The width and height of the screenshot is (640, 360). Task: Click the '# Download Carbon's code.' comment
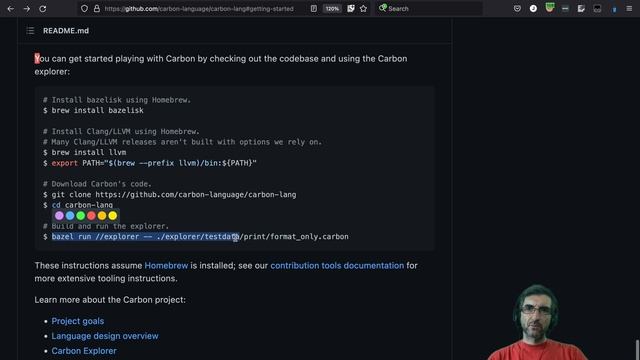click(97, 184)
